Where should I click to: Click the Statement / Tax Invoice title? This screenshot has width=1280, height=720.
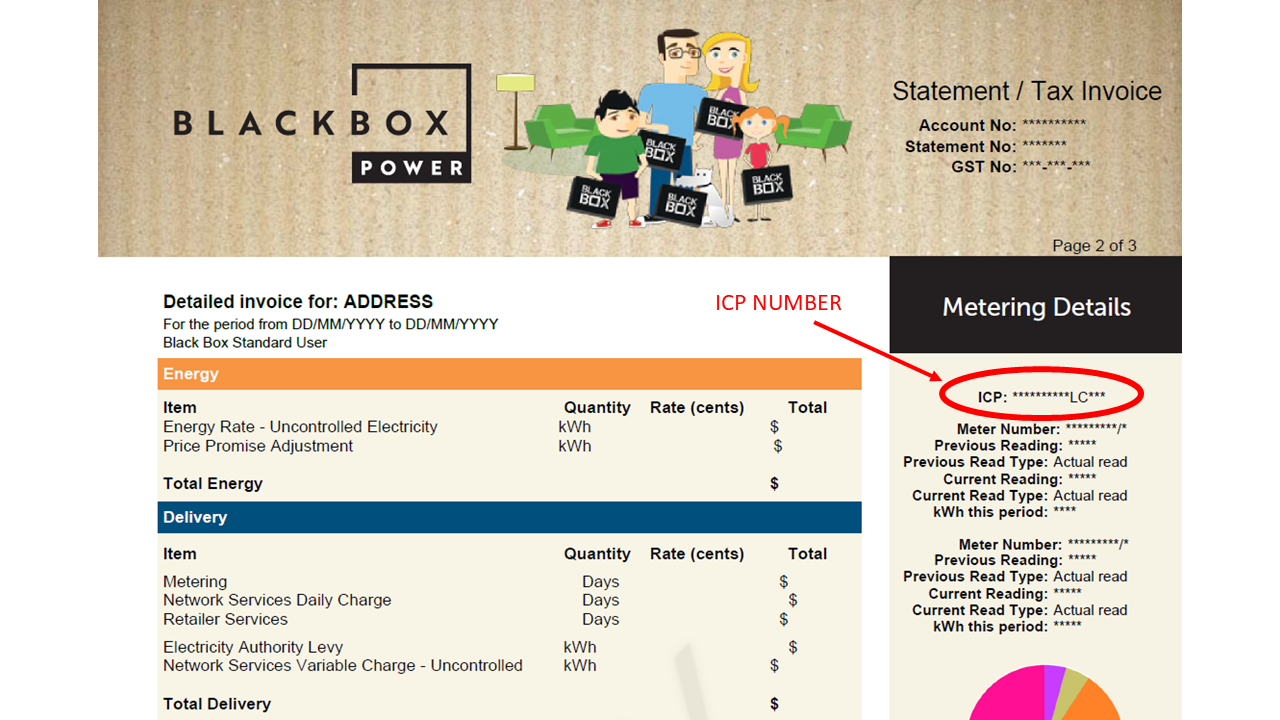point(1026,91)
